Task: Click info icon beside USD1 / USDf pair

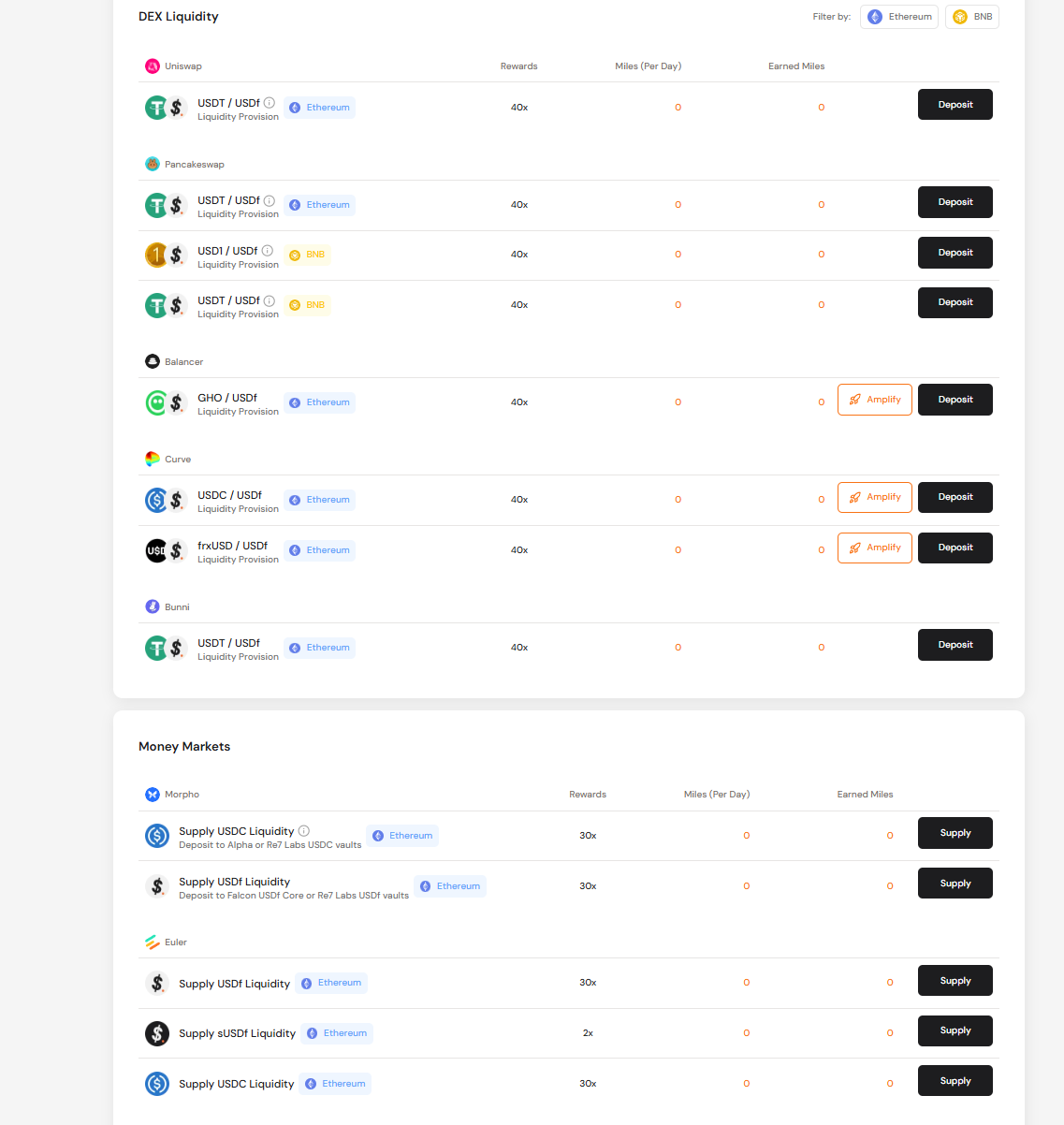Action: pos(267,251)
